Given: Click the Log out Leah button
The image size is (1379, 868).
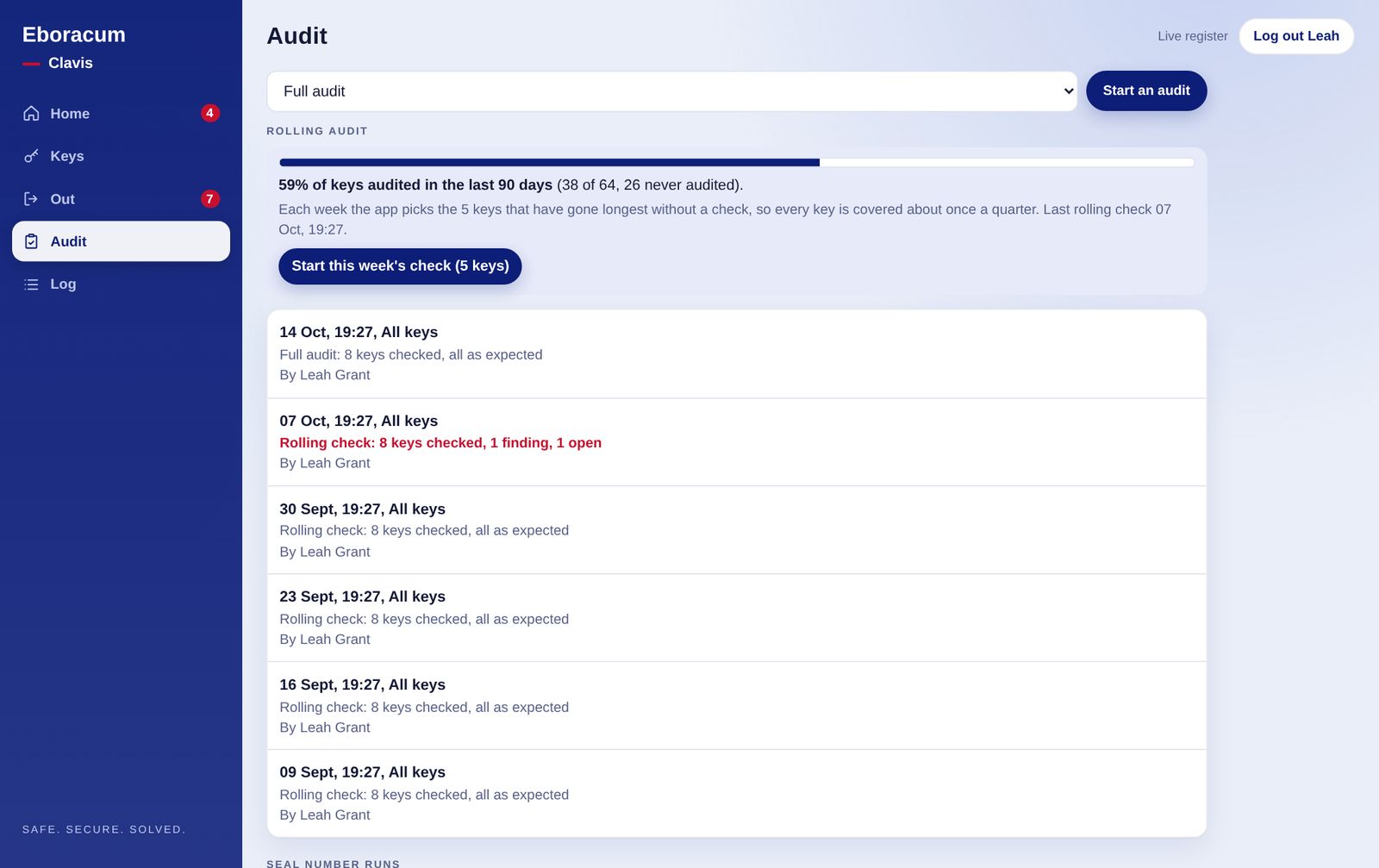Looking at the screenshot, I should click(1296, 36).
